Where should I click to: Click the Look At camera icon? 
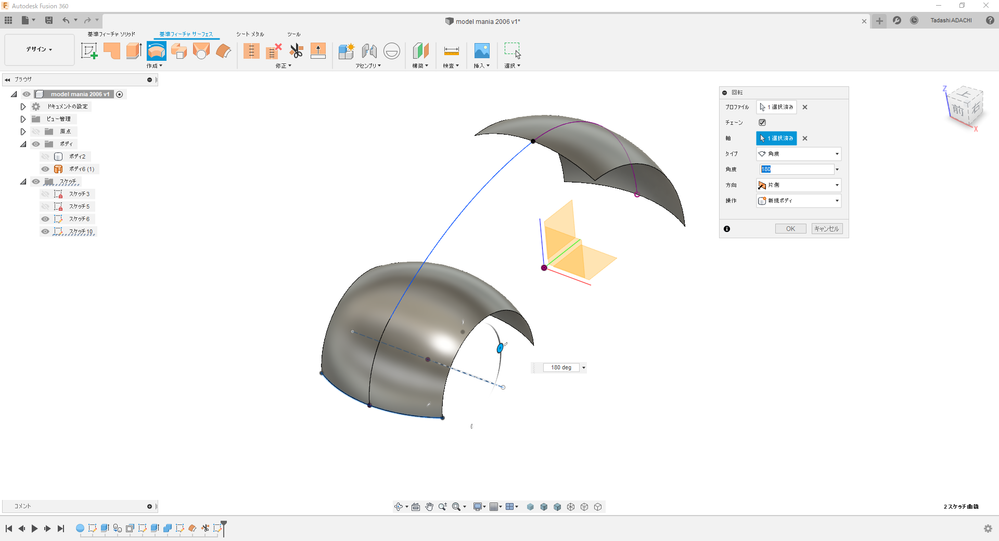(415, 507)
